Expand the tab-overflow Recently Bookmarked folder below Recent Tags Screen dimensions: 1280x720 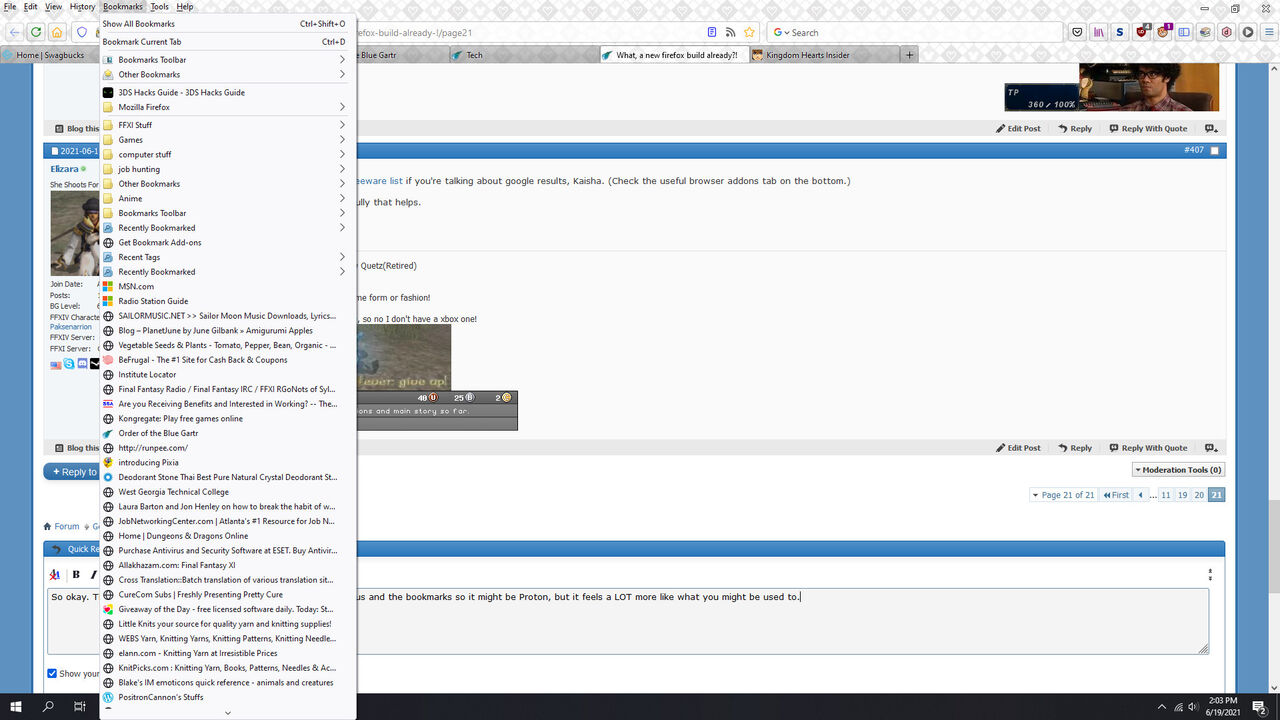click(228, 272)
